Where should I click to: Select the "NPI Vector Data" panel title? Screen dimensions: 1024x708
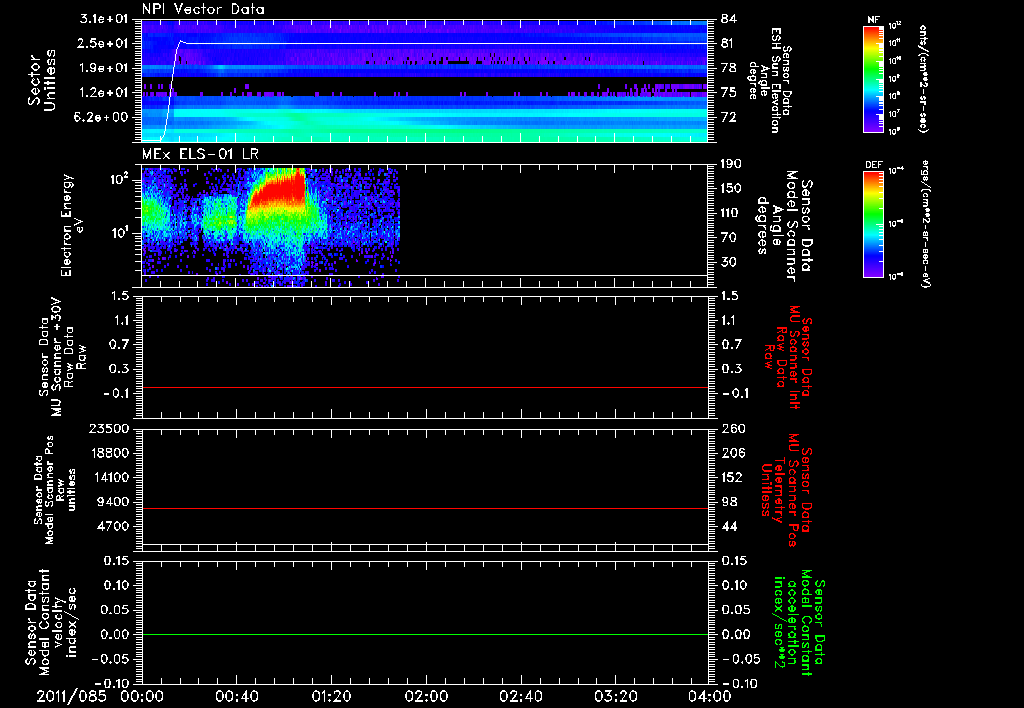coord(204,9)
